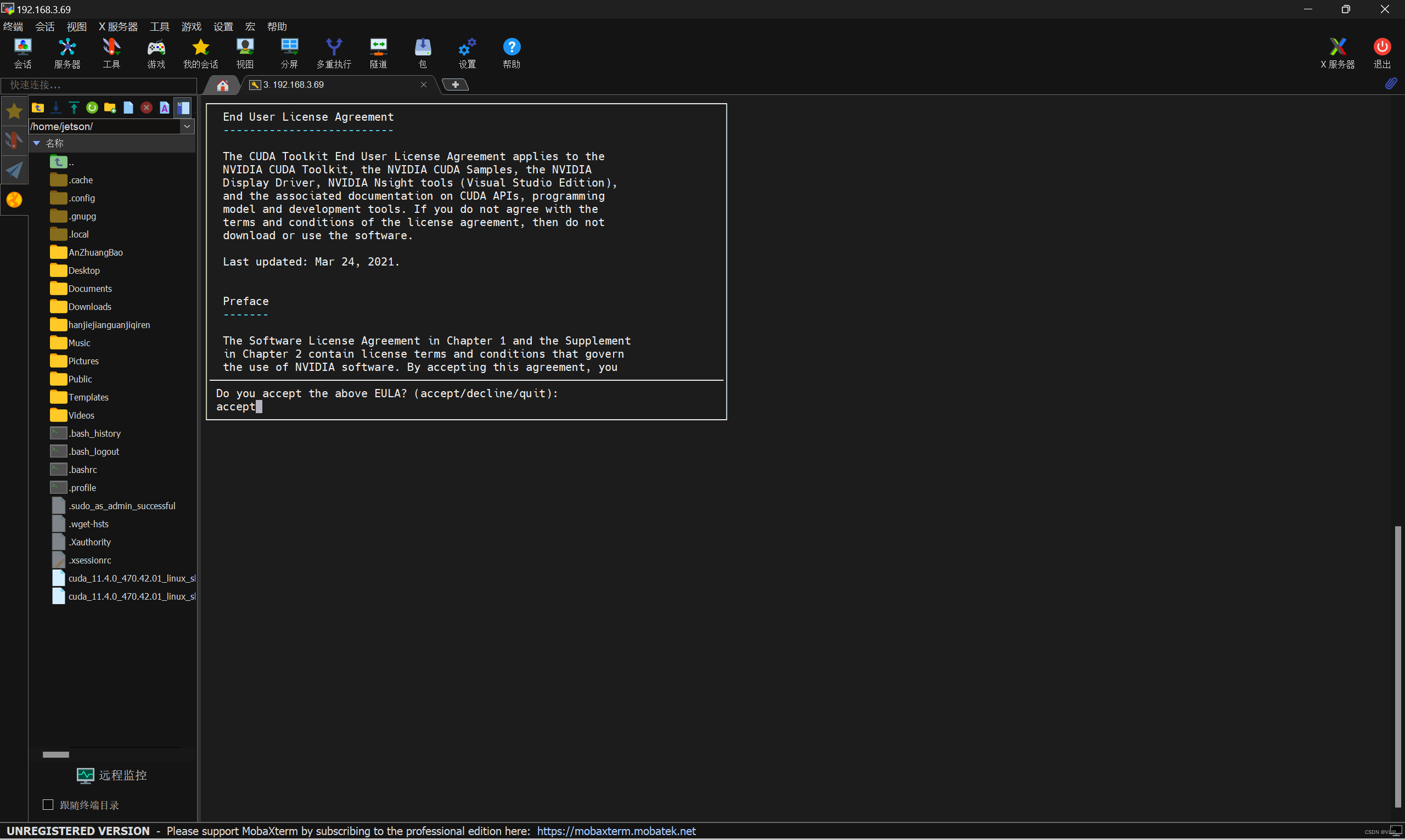This screenshot has height=840, width=1405.
Task: Click the refresh folder icon in SFTP panel
Action: pos(92,108)
